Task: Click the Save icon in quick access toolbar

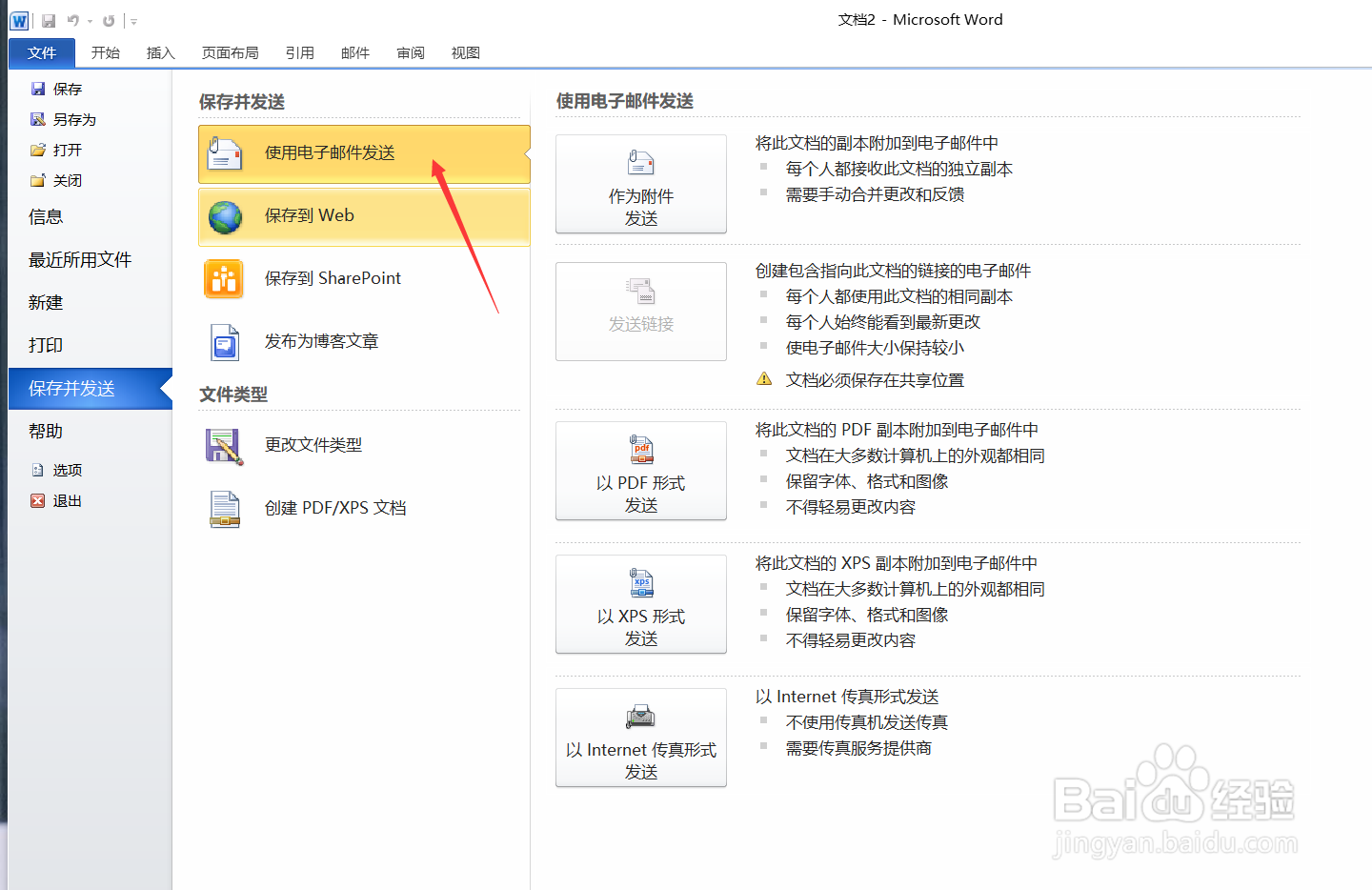Action: pyautogui.click(x=49, y=20)
